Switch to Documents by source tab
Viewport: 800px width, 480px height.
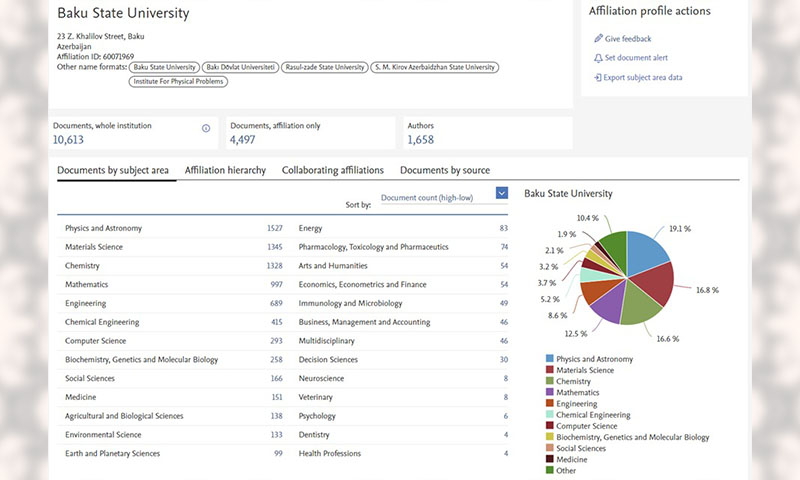445,170
